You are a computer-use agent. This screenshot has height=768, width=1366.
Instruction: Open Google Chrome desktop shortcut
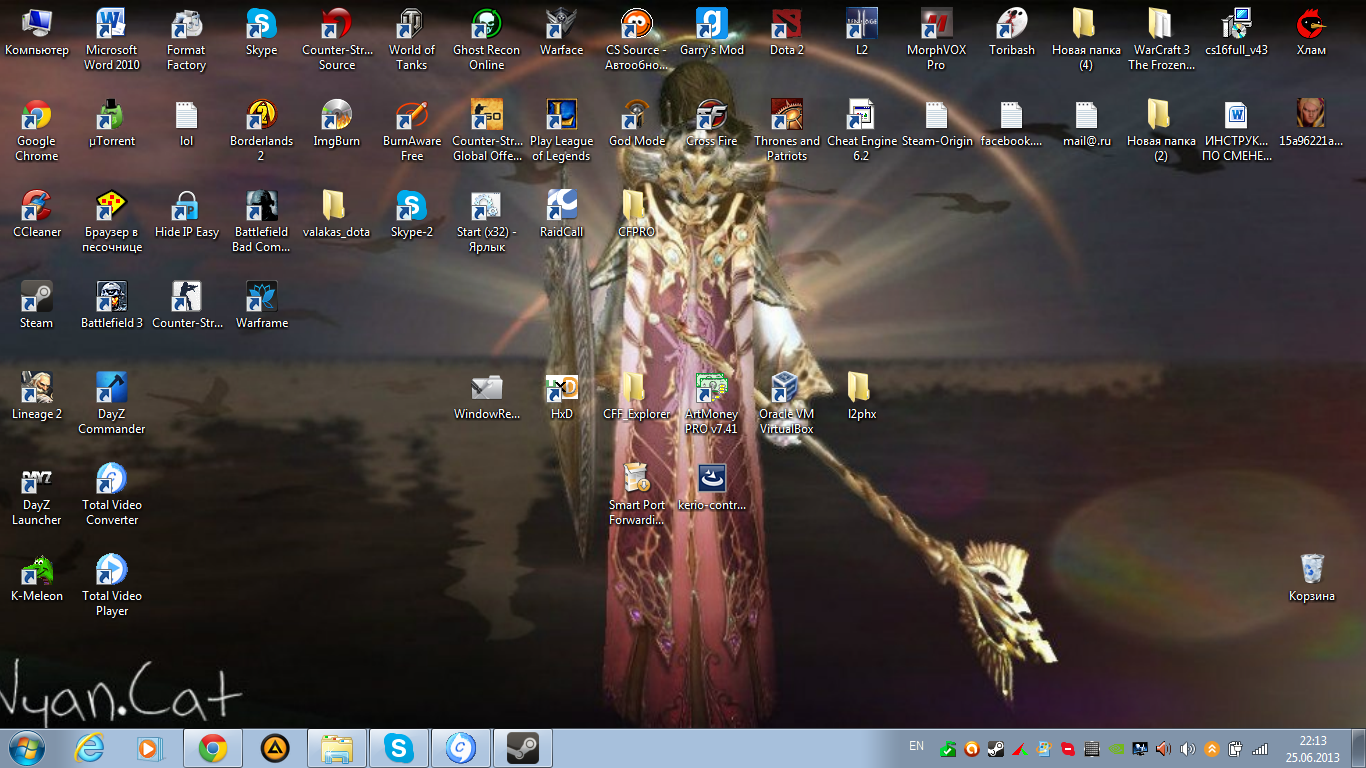[x=37, y=130]
